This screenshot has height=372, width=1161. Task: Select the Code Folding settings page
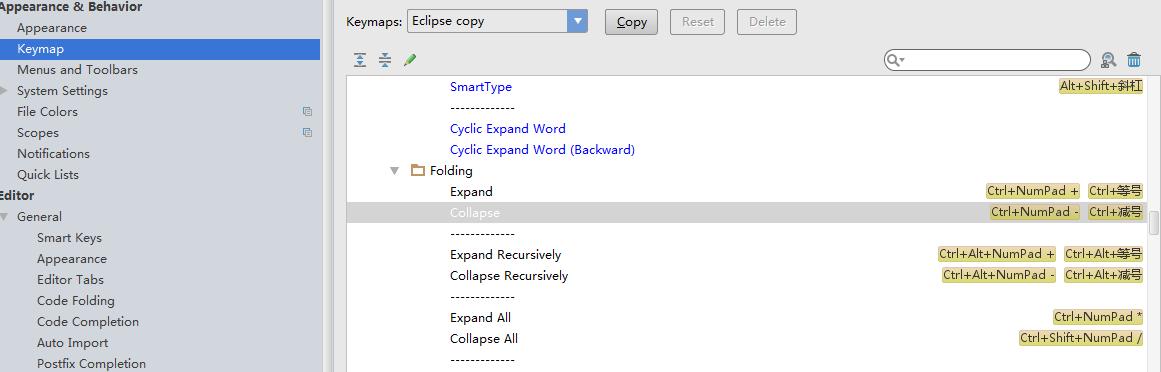coord(76,301)
